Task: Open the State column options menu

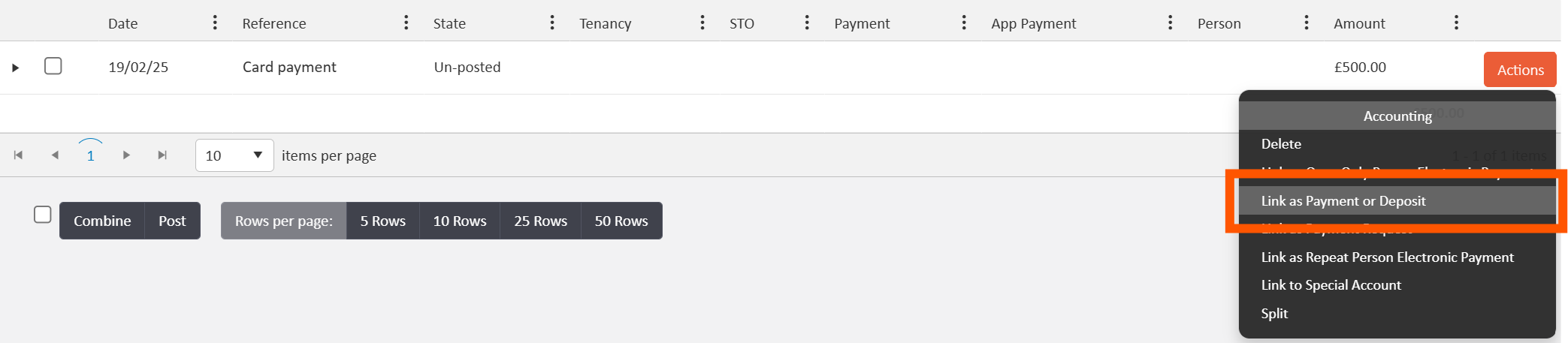Action: tap(552, 23)
